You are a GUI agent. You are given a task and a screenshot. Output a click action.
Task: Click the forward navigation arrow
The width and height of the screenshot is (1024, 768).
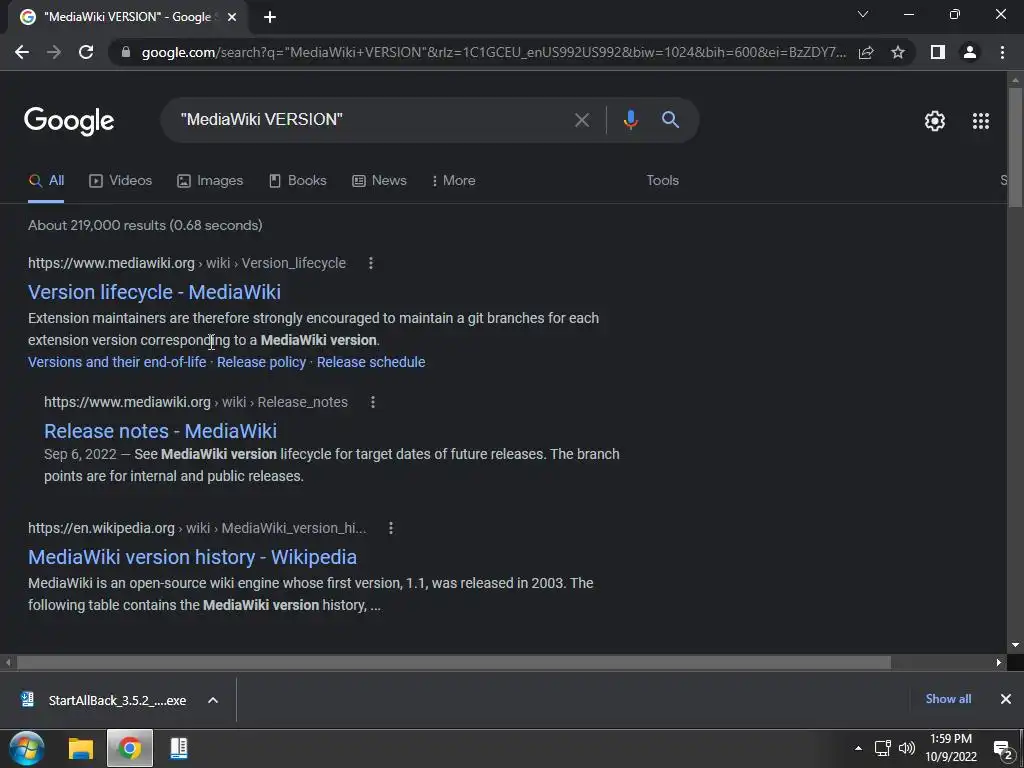54,52
